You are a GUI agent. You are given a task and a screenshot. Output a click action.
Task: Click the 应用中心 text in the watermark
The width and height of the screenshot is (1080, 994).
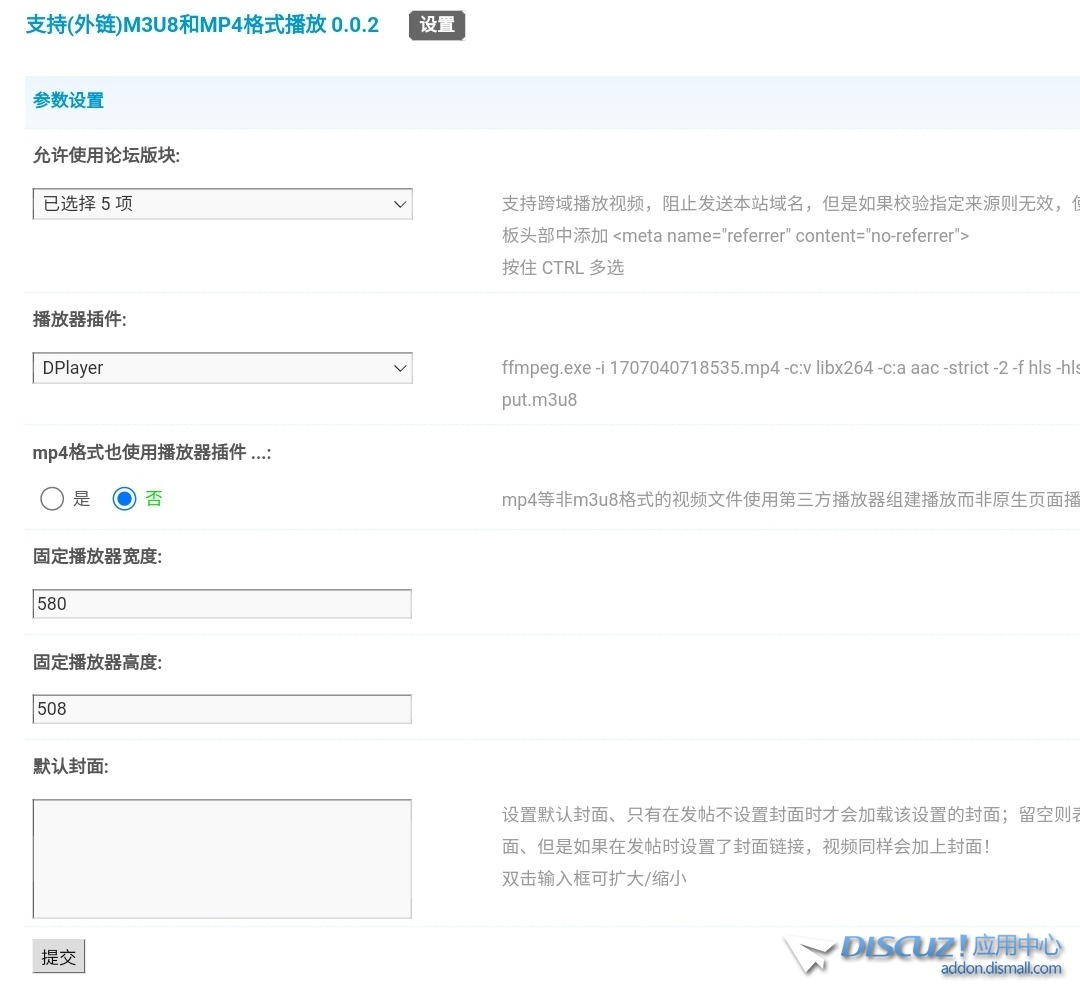coord(1017,945)
